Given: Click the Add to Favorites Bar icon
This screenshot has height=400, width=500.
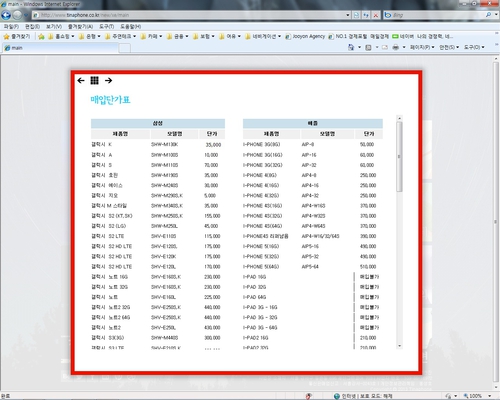Looking at the screenshot, I should coord(41,36).
